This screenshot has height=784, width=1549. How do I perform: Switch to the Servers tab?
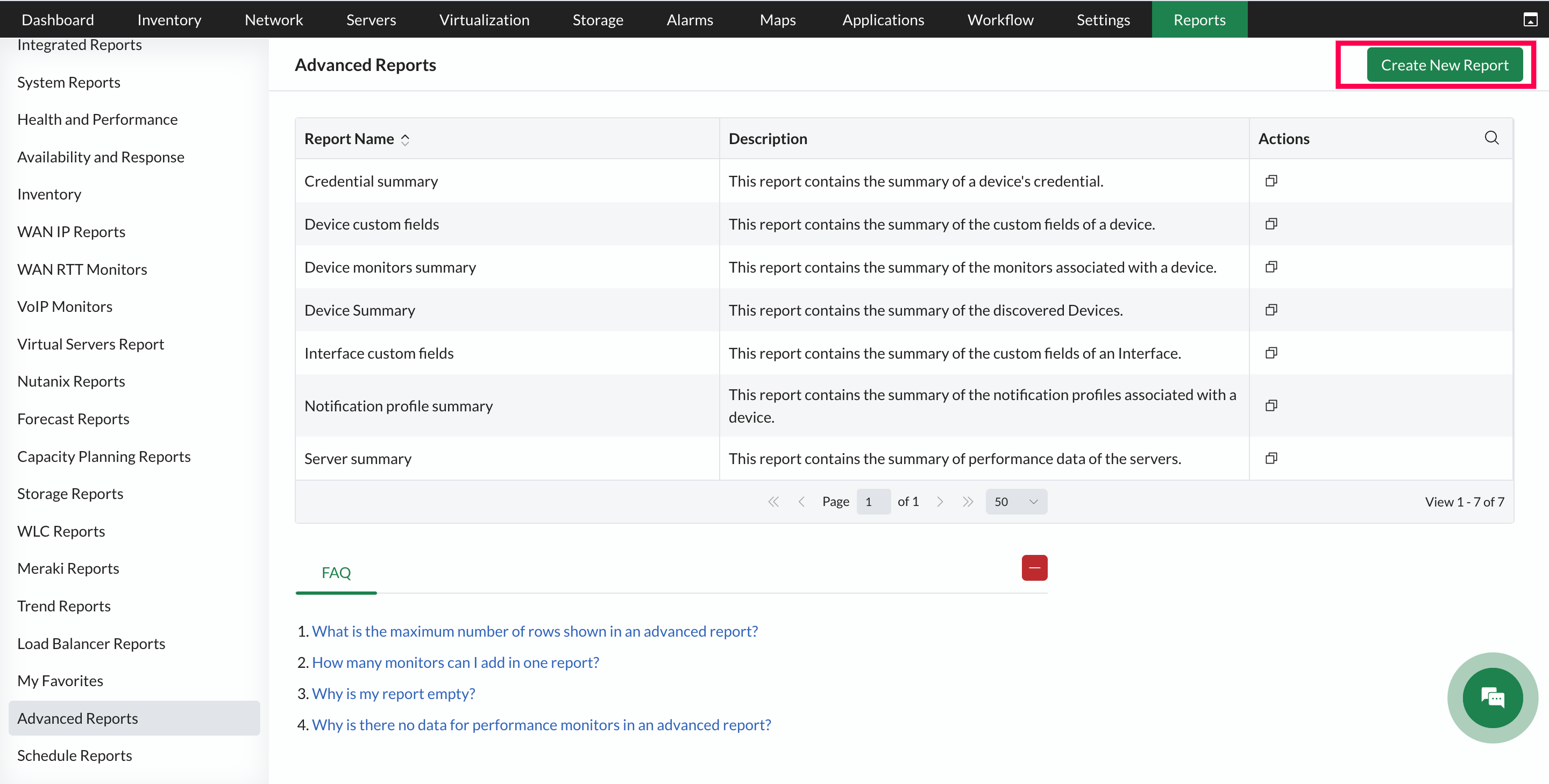click(x=371, y=20)
